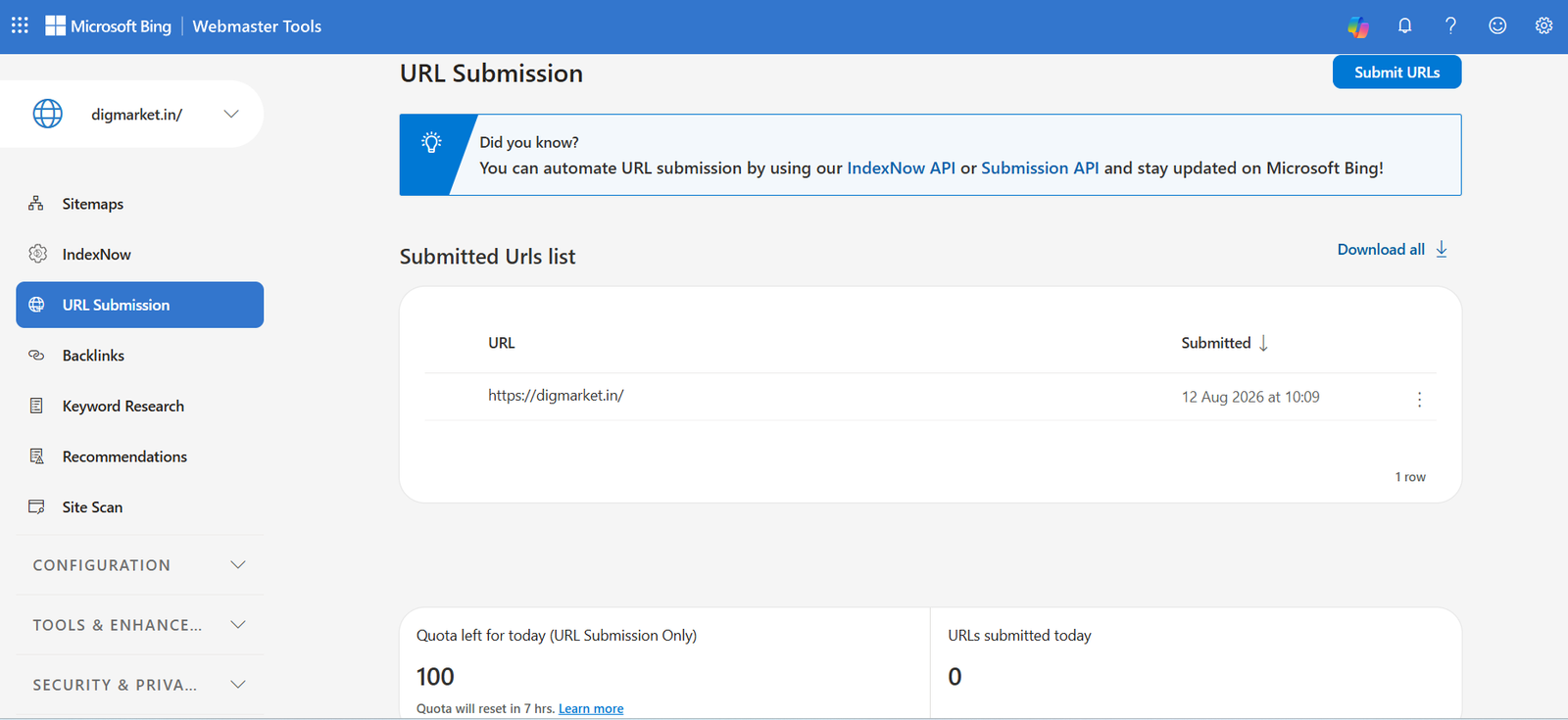The image size is (1568, 720).
Task: Click the URL Submission page heading
Action: (x=491, y=73)
